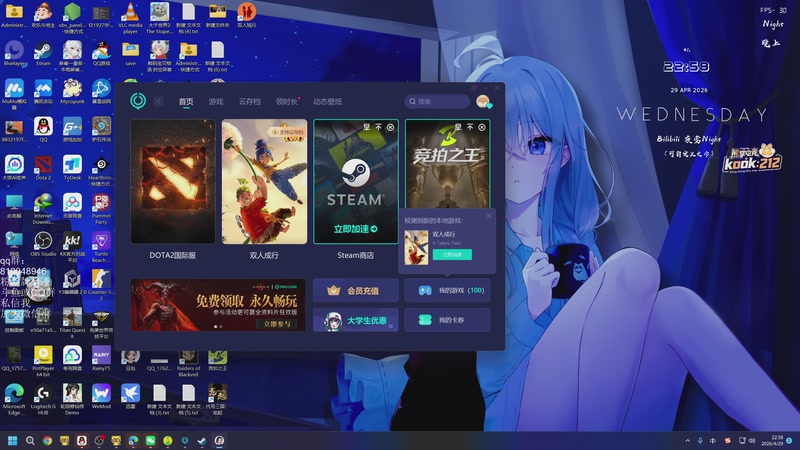Click the green accelerate button in the popup
The width and height of the screenshot is (800, 450).
[452, 254]
